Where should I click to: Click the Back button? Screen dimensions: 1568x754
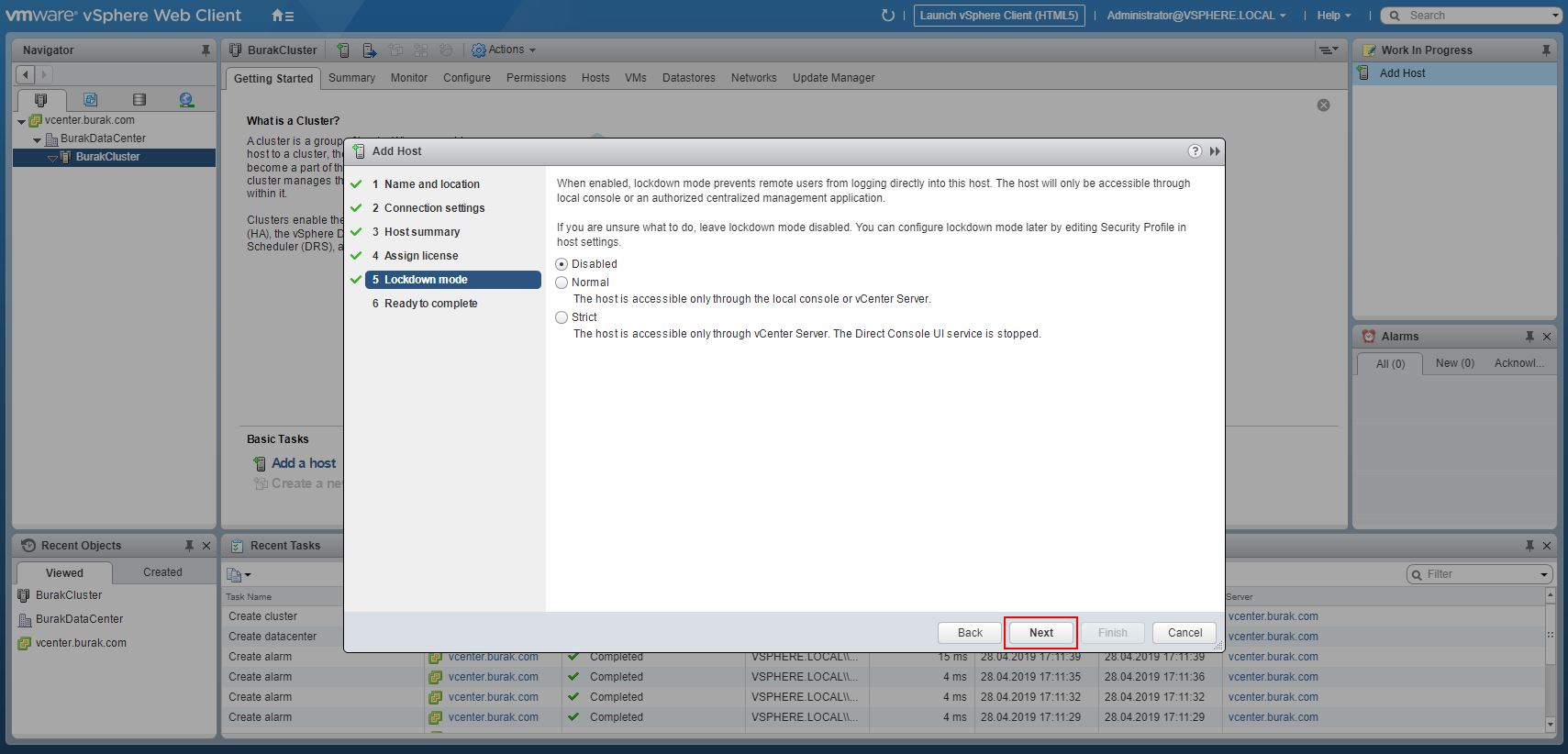970,633
